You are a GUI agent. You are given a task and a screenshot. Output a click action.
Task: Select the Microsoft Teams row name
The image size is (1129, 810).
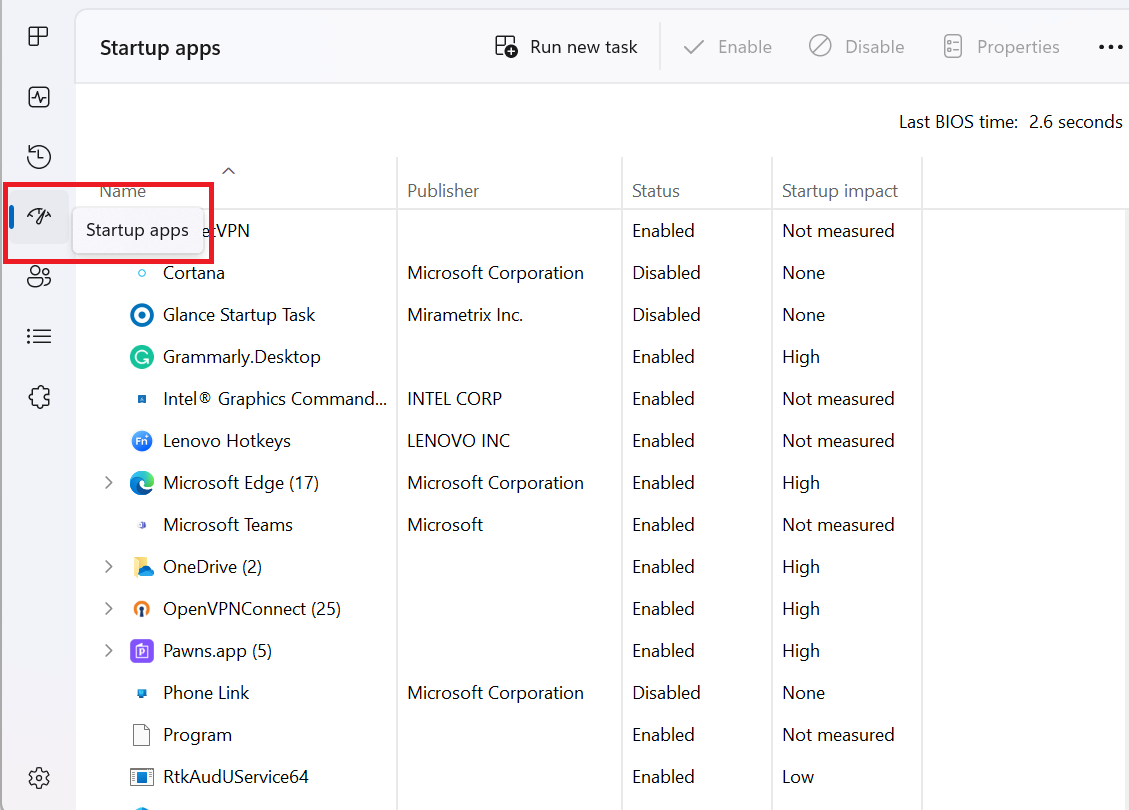point(228,525)
